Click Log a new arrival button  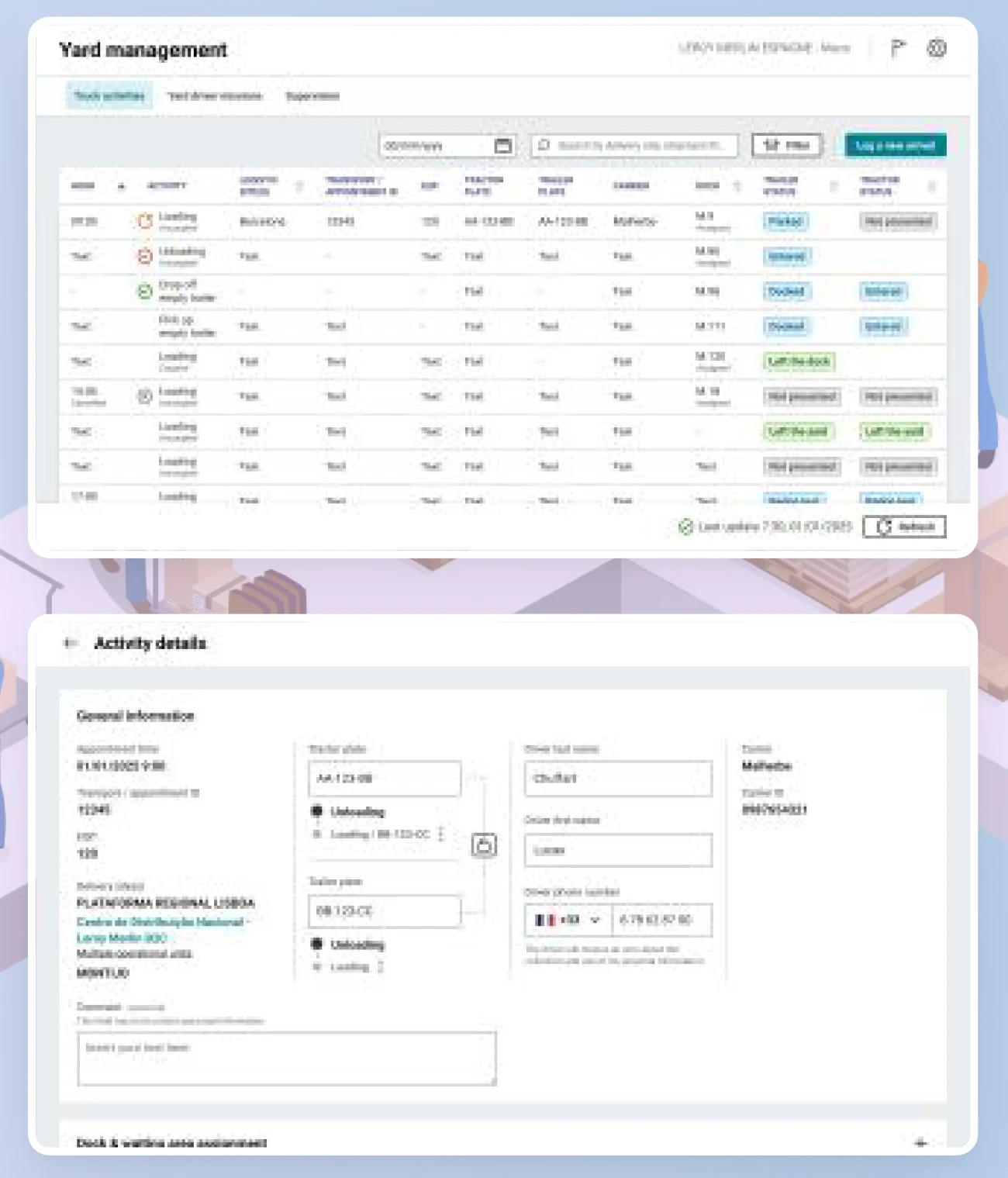(x=896, y=145)
